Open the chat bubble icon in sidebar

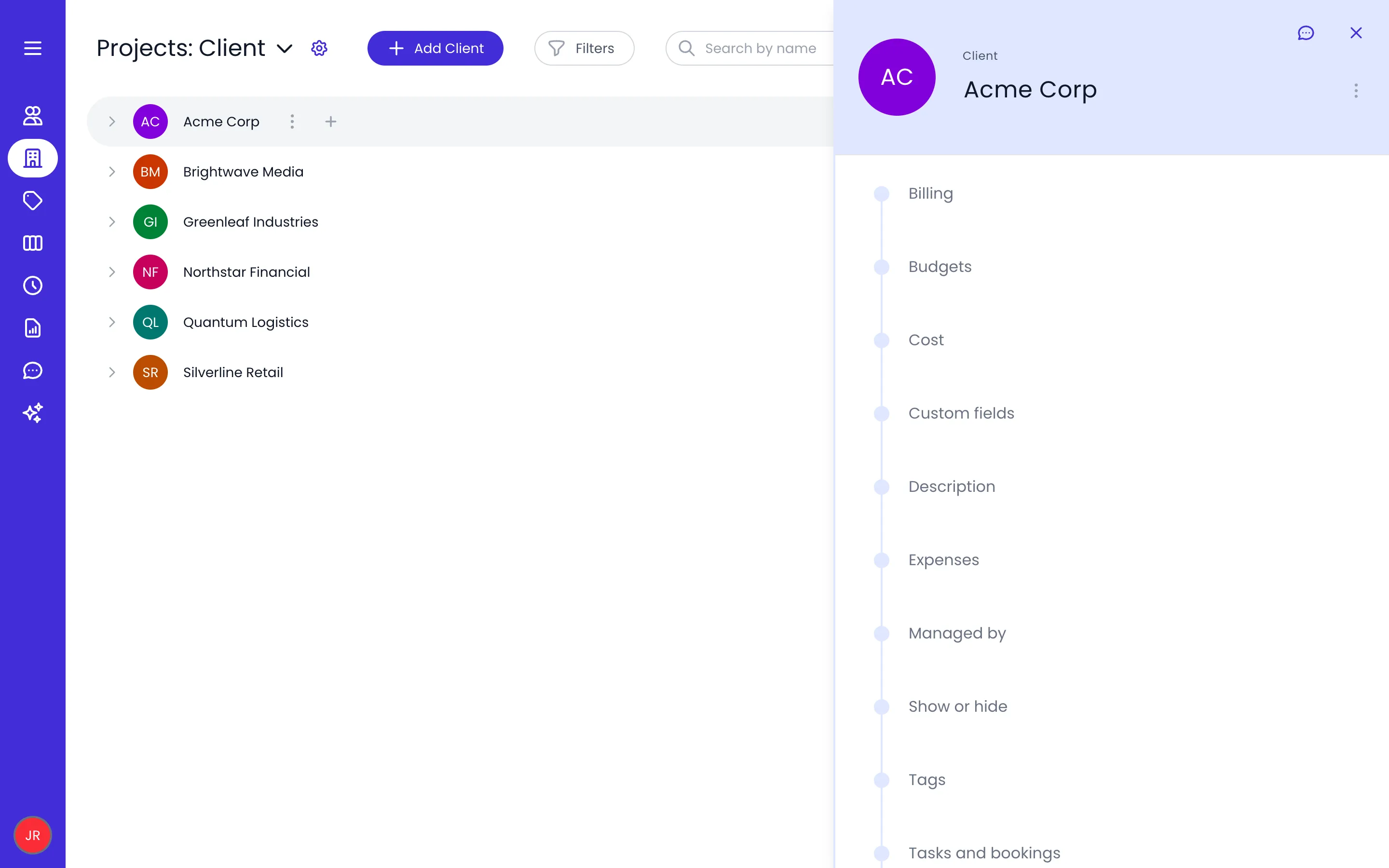coord(33,370)
